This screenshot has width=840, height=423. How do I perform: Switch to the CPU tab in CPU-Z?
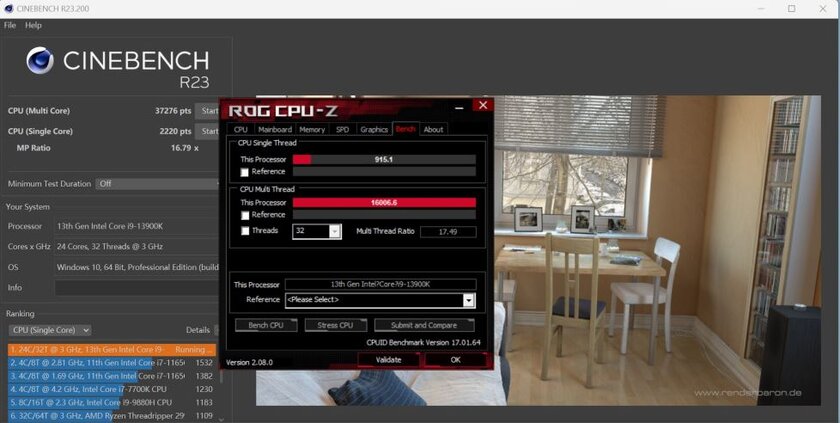241,130
